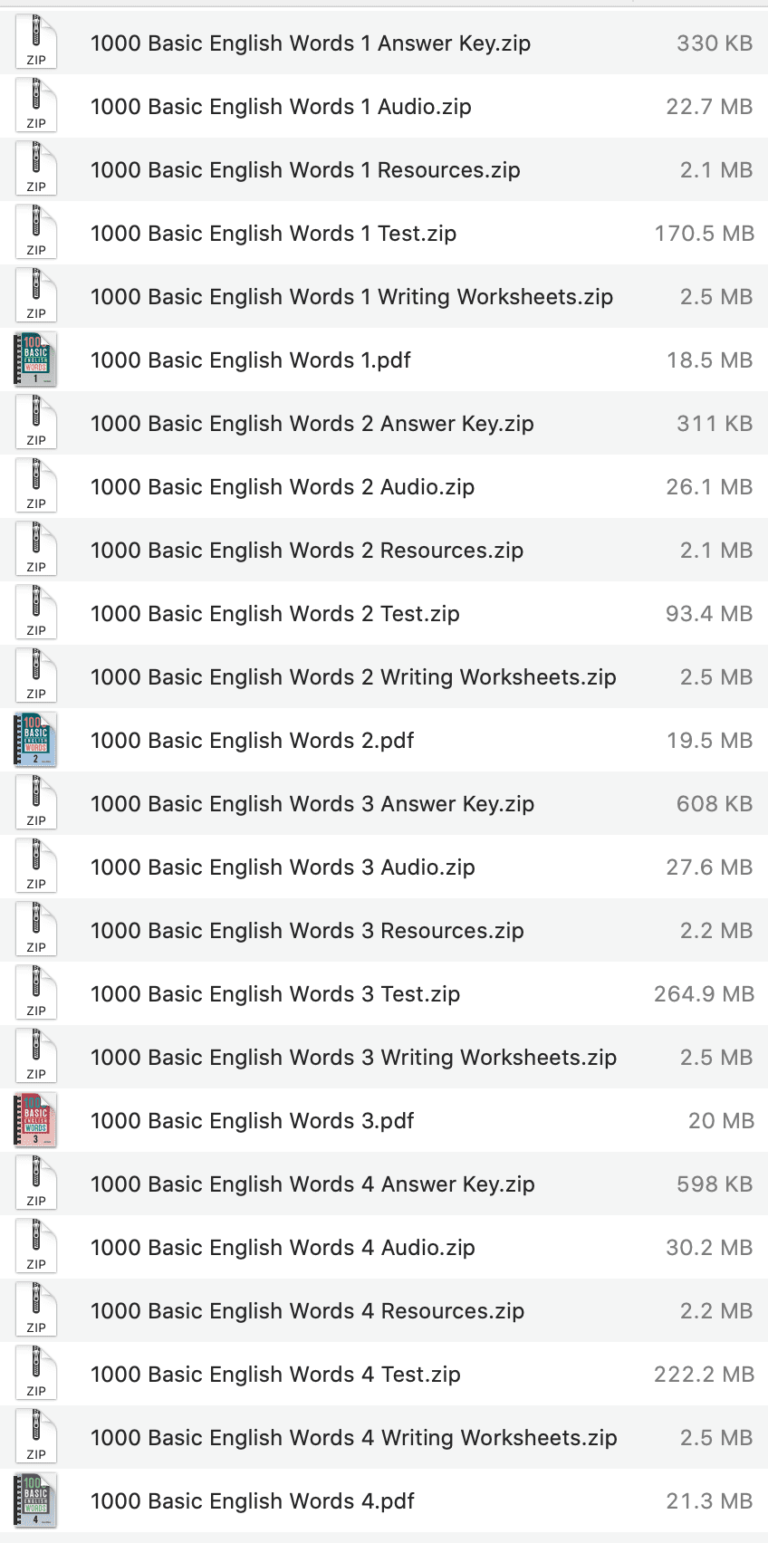The width and height of the screenshot is (768, 1543).
Task: Select the ZIP icon for 1000 Basic English Words 4 Audio
Action: click(x=37, y=1247)
